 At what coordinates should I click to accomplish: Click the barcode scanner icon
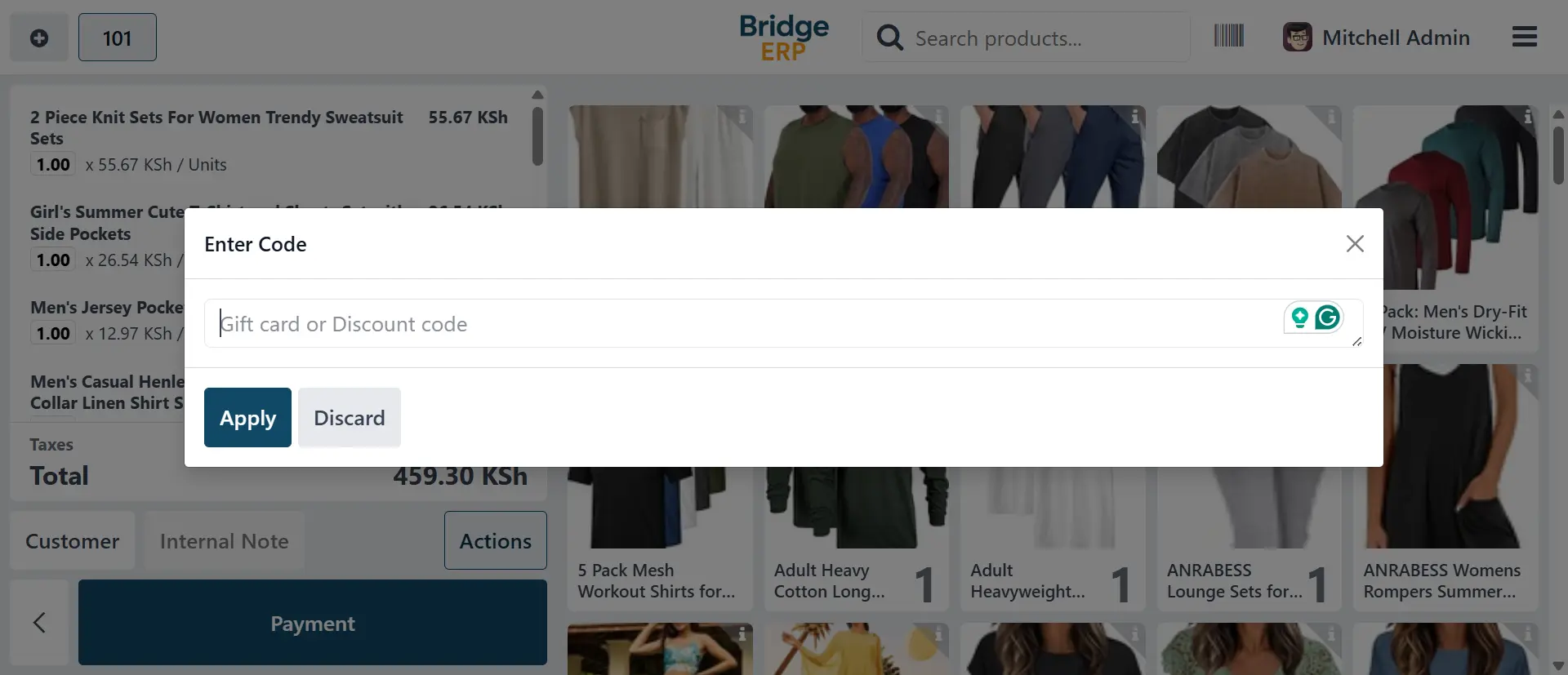[x=1228, y=36]
